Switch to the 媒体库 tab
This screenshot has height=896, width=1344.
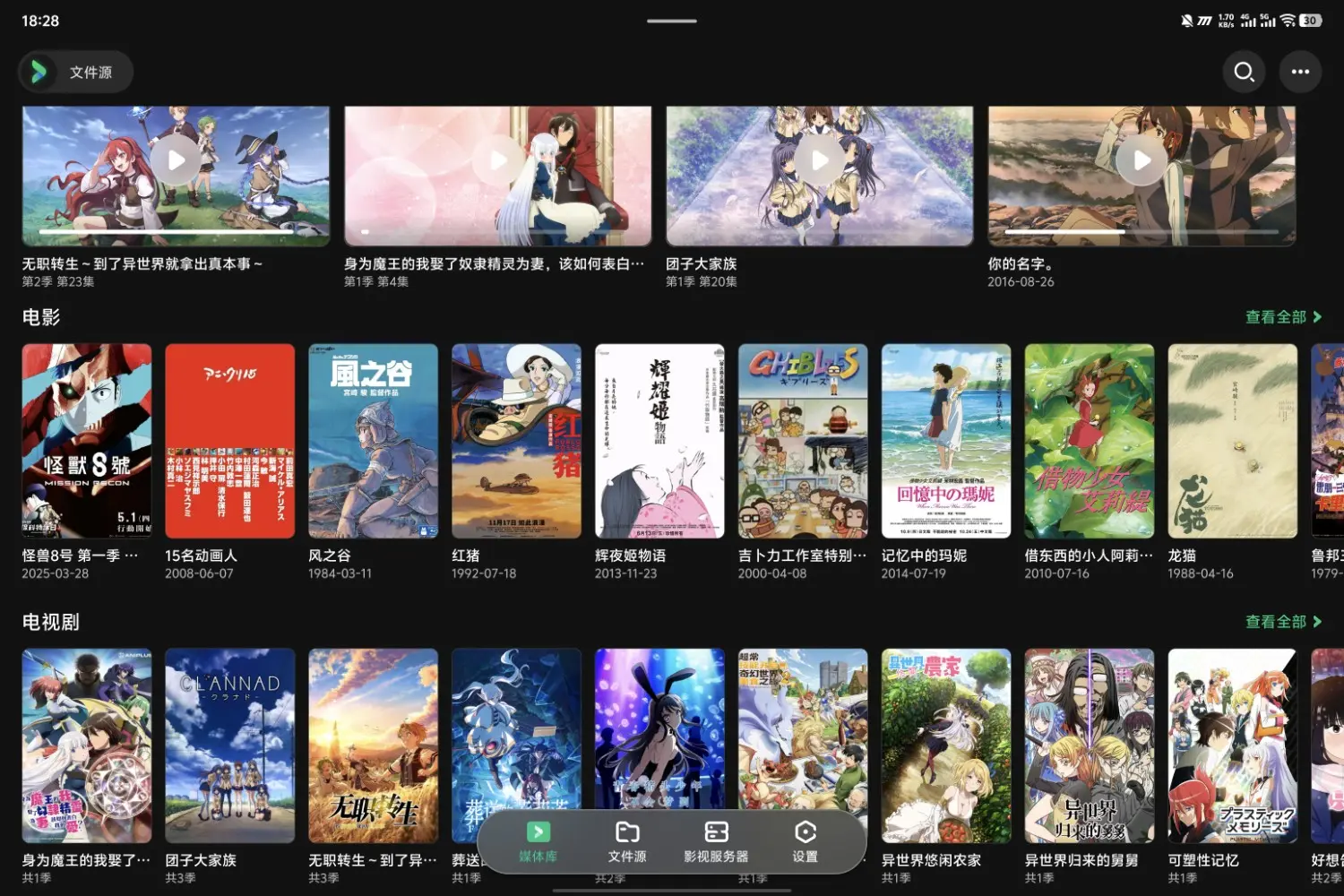[x=538, y=842]
